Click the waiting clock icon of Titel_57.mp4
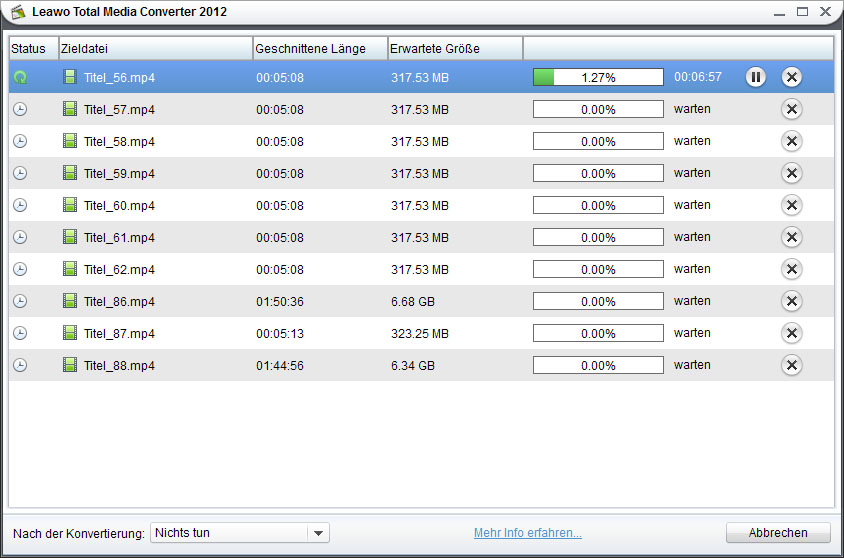The image size is (844, 558). pyautogui.click(x=20, y=109)
